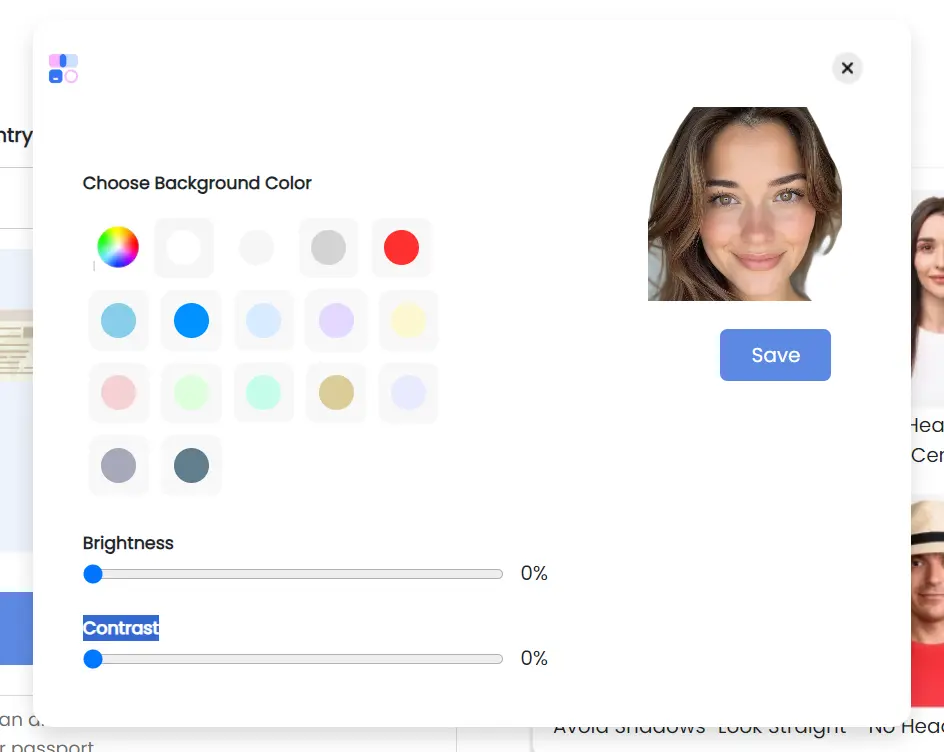Viewport: 944px width, 752px height.
Task: Click the Brightness slider handle
Action: pyautogui.click(x=93, y=574)
